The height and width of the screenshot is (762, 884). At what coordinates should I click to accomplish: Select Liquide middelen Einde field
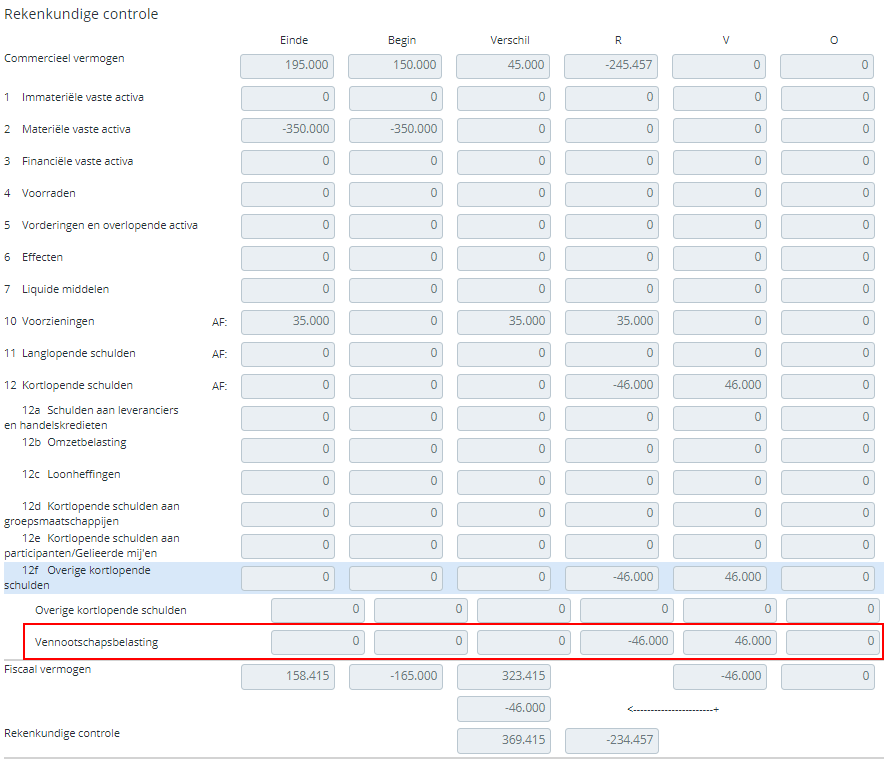[288, 290]
